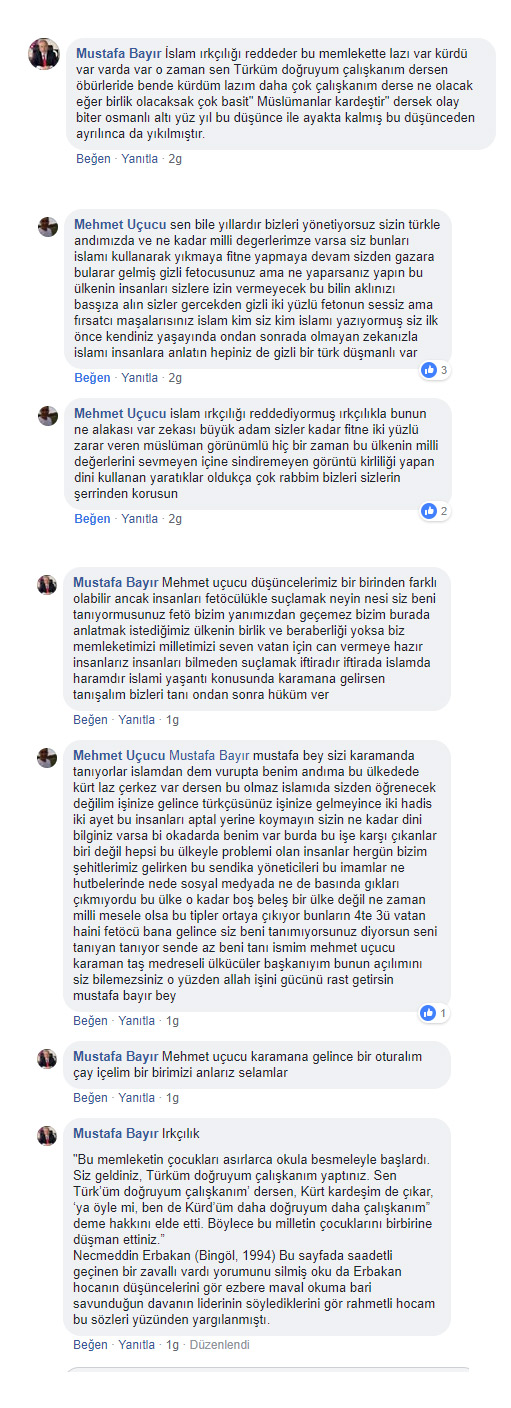This screenshot has height=1408, width=511.
Task: Open the 'Düzenlendi' edit history link
Action: tap(219, 1345)
